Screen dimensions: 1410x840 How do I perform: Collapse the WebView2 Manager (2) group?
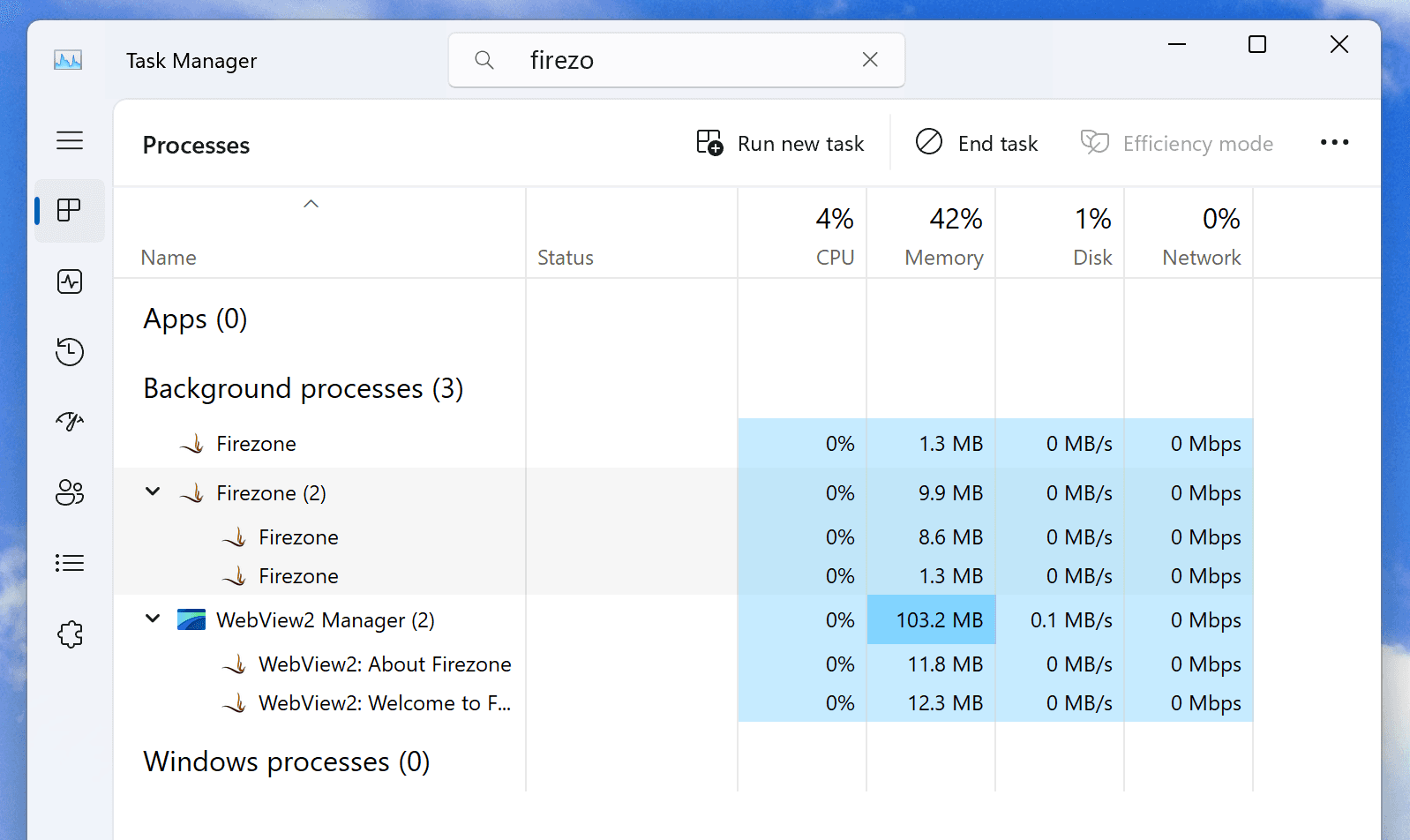tap(153, 619)
